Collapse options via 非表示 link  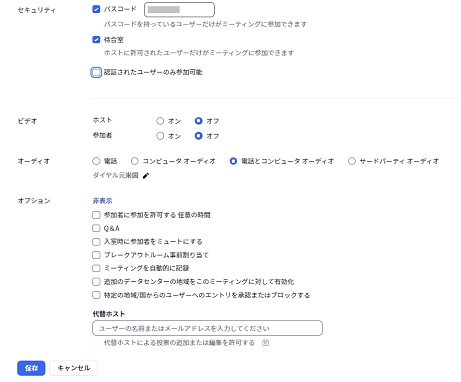(102, 201)
